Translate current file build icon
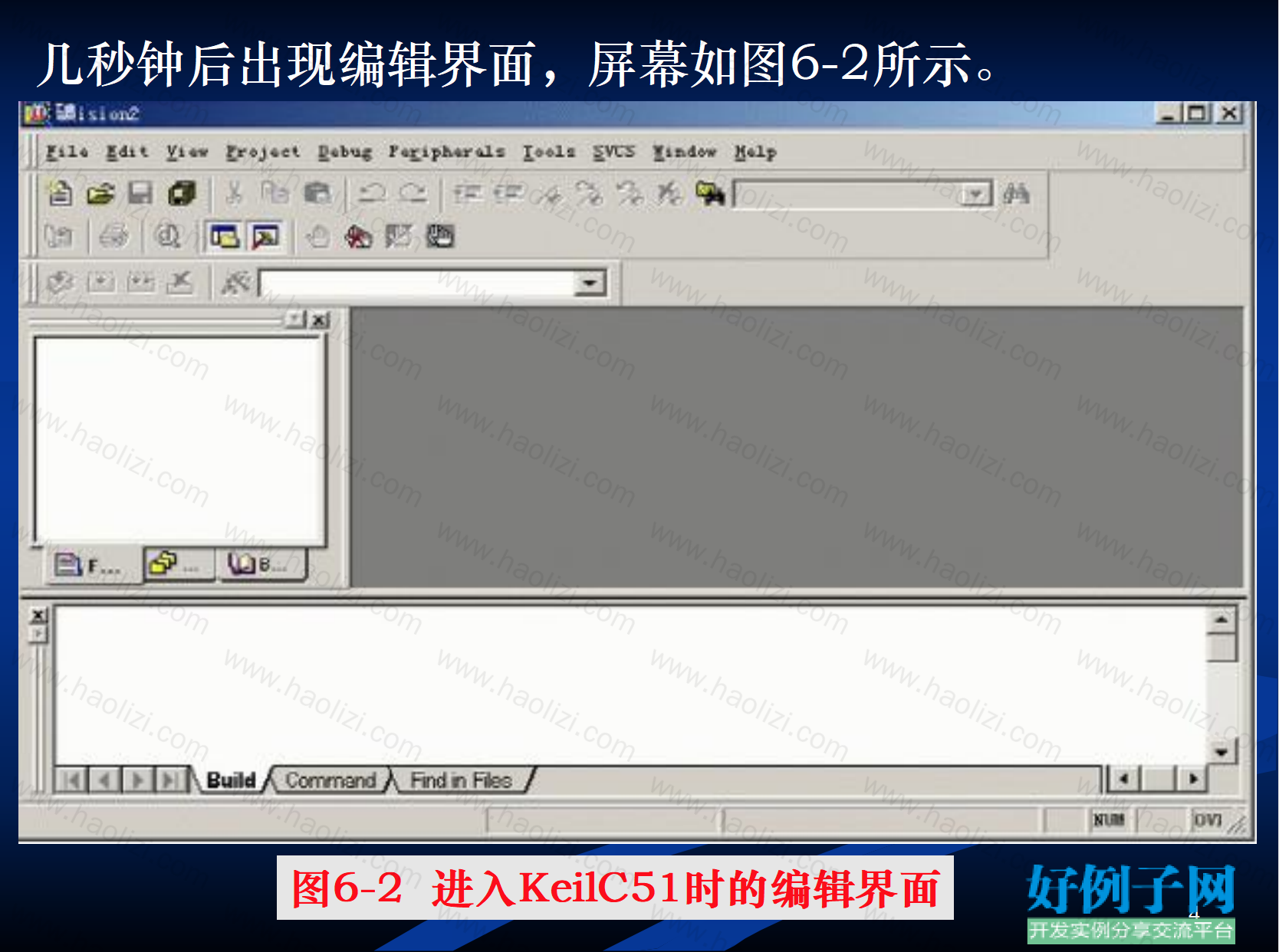 coord(61,282)
